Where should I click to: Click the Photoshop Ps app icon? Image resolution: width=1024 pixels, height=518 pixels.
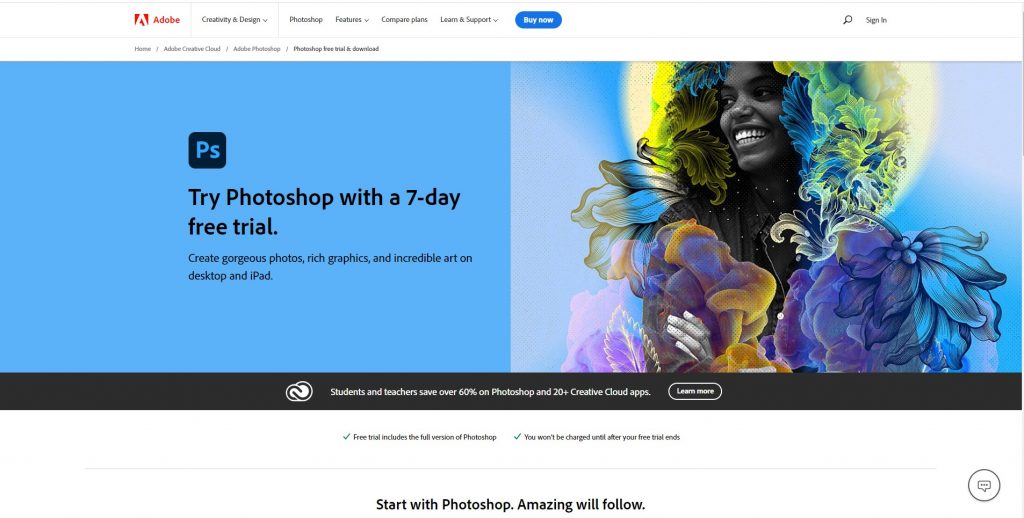coord(207,150)
